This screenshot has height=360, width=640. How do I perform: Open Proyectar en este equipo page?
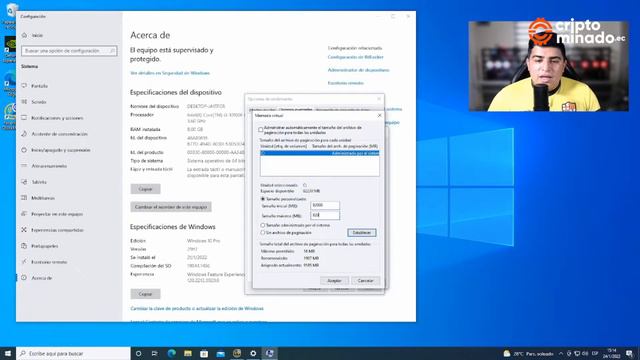(x=57, y=214)
